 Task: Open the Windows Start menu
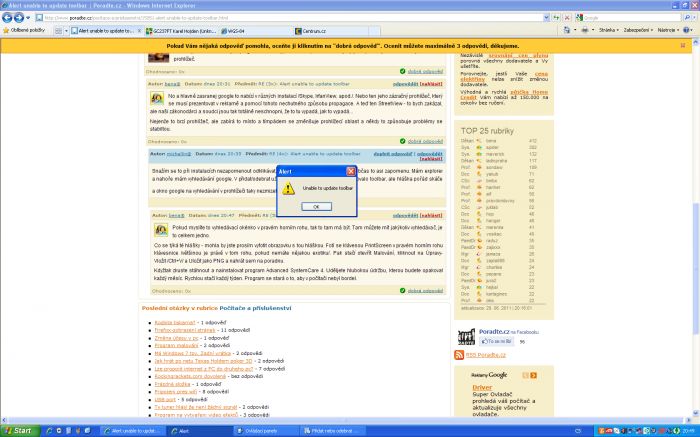(20, 431)
